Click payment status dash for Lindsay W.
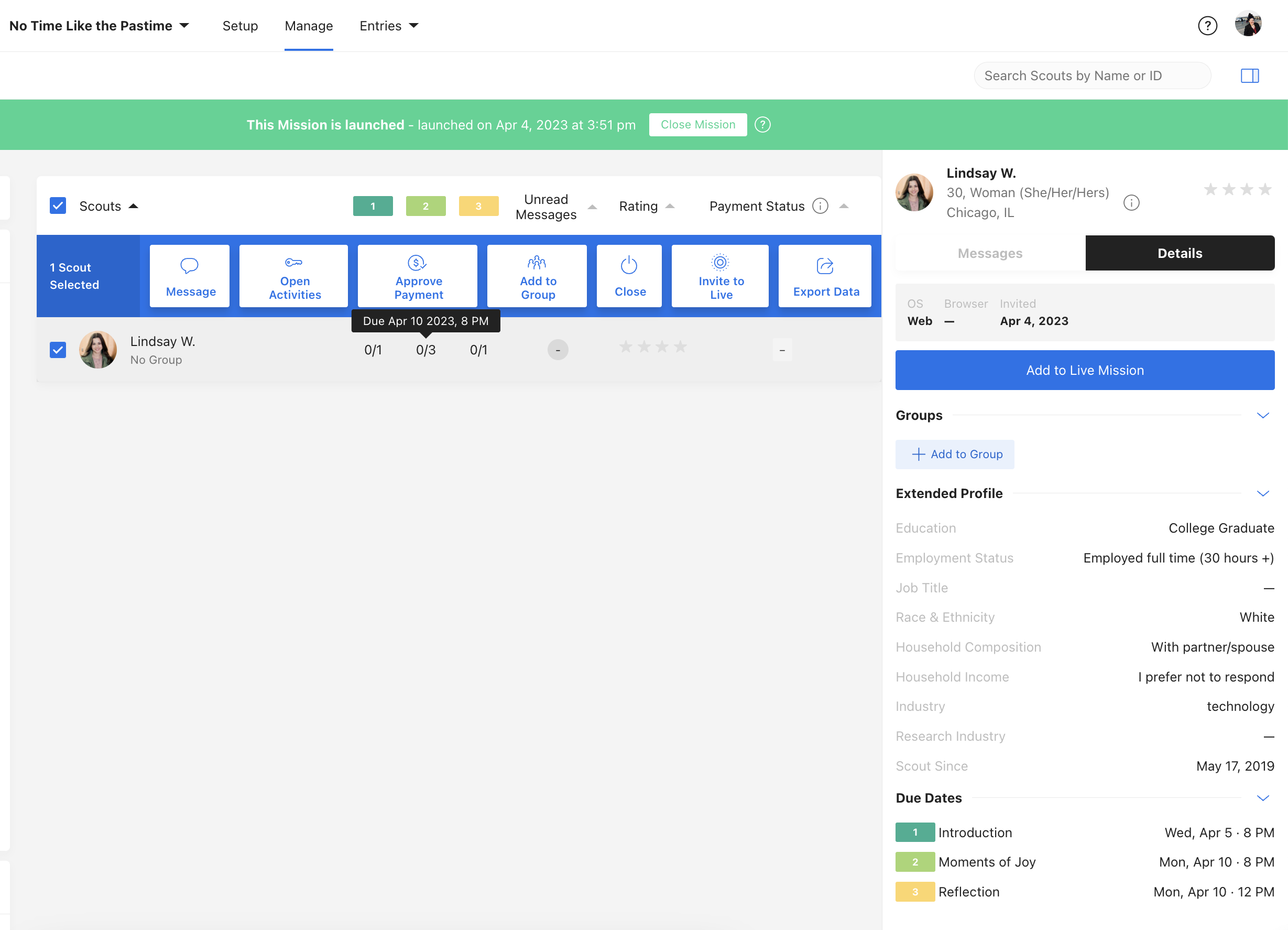Screen dimensions: 1288x930 (782, 350)
